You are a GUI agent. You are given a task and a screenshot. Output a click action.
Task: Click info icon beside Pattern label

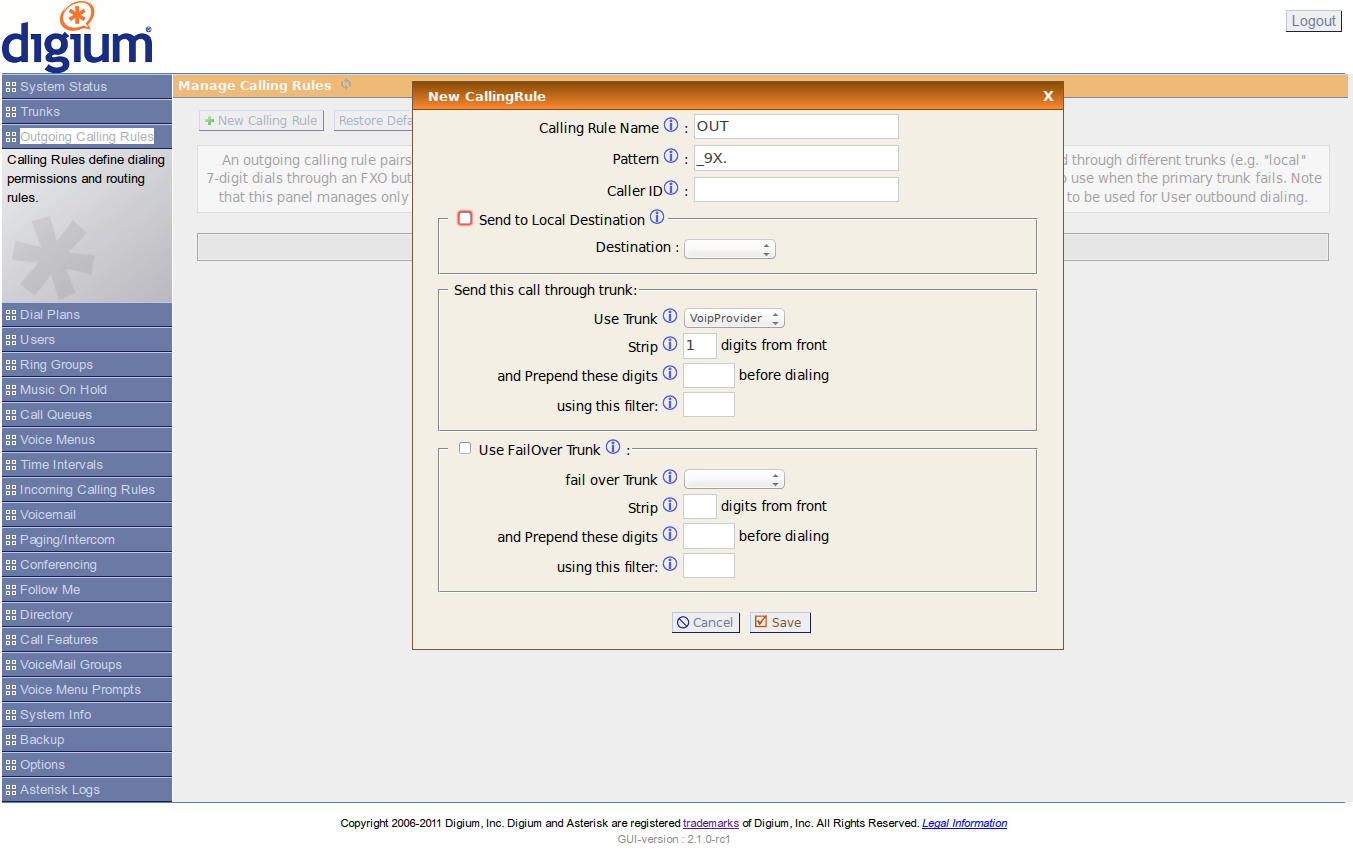[x=671, y=157]
